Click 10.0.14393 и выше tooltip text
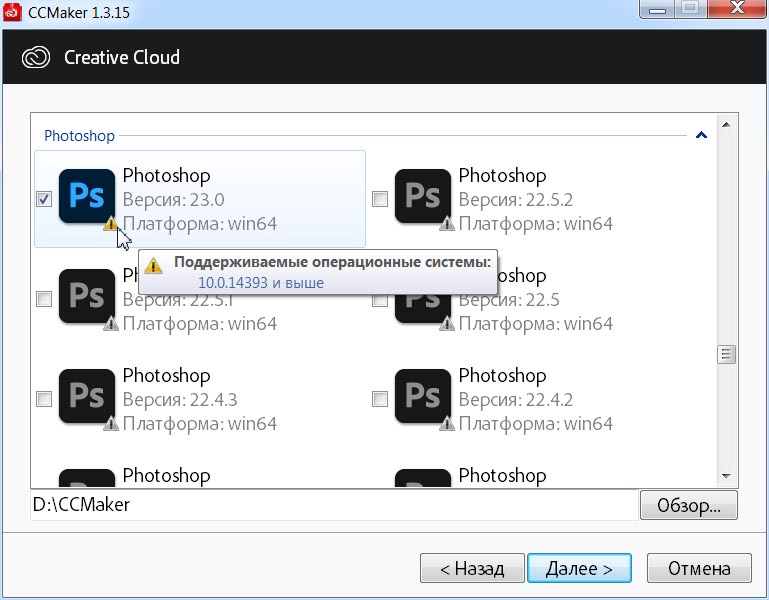Viewport: 769px width, 600px height. [x=261, y=283]
